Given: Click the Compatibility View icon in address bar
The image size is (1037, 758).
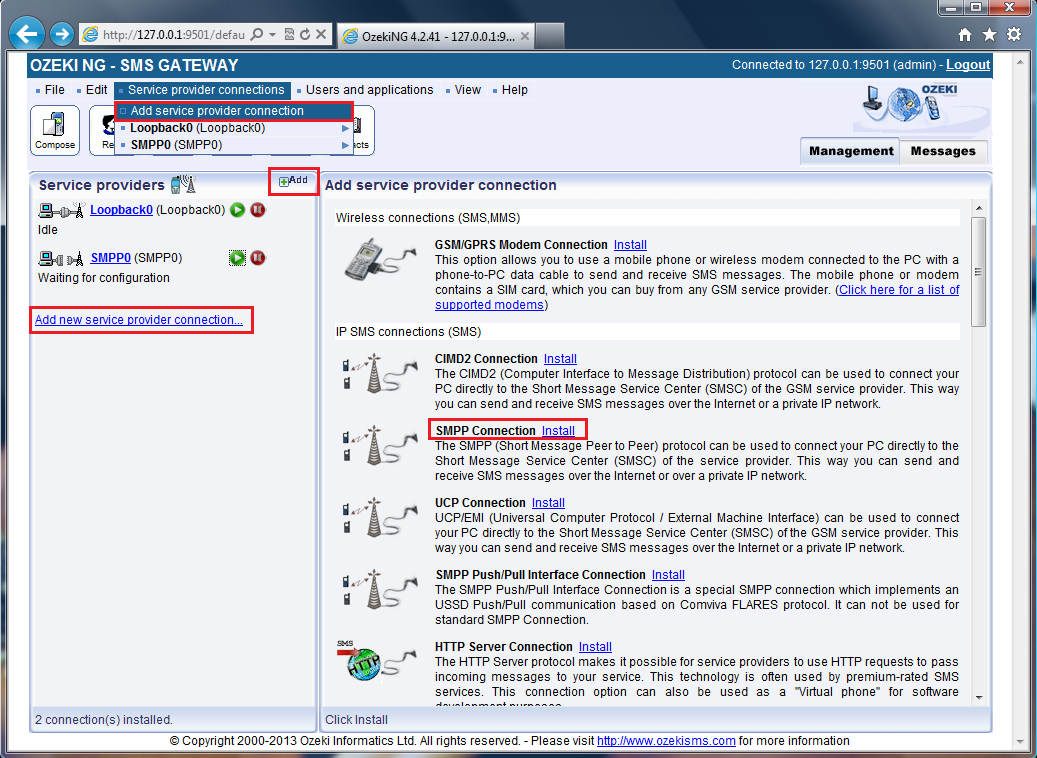Looking at the screenshot, I should [x=289, y=34].
